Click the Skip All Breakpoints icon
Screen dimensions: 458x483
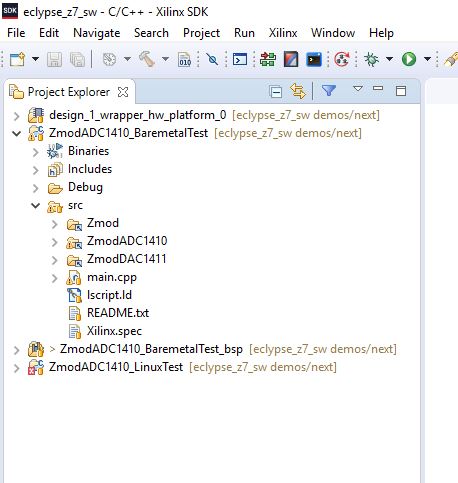tap(212, 60)
